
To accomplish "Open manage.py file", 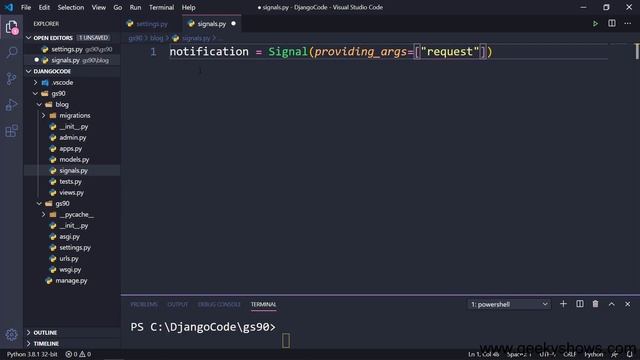I will tap(72, 280).
